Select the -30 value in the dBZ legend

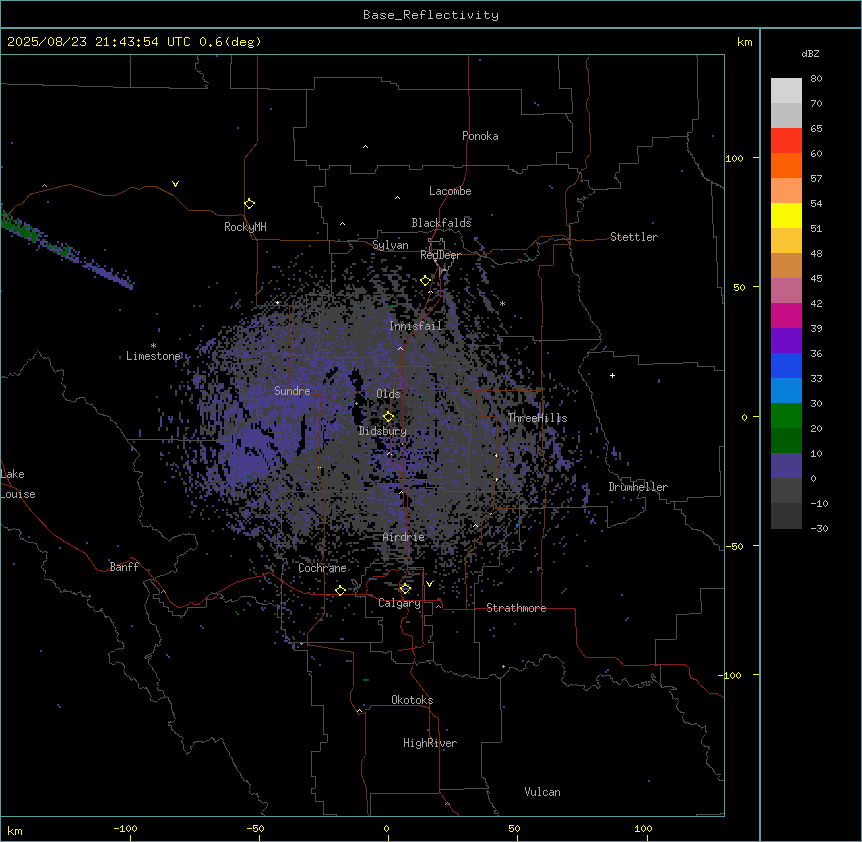coord(819,528)
